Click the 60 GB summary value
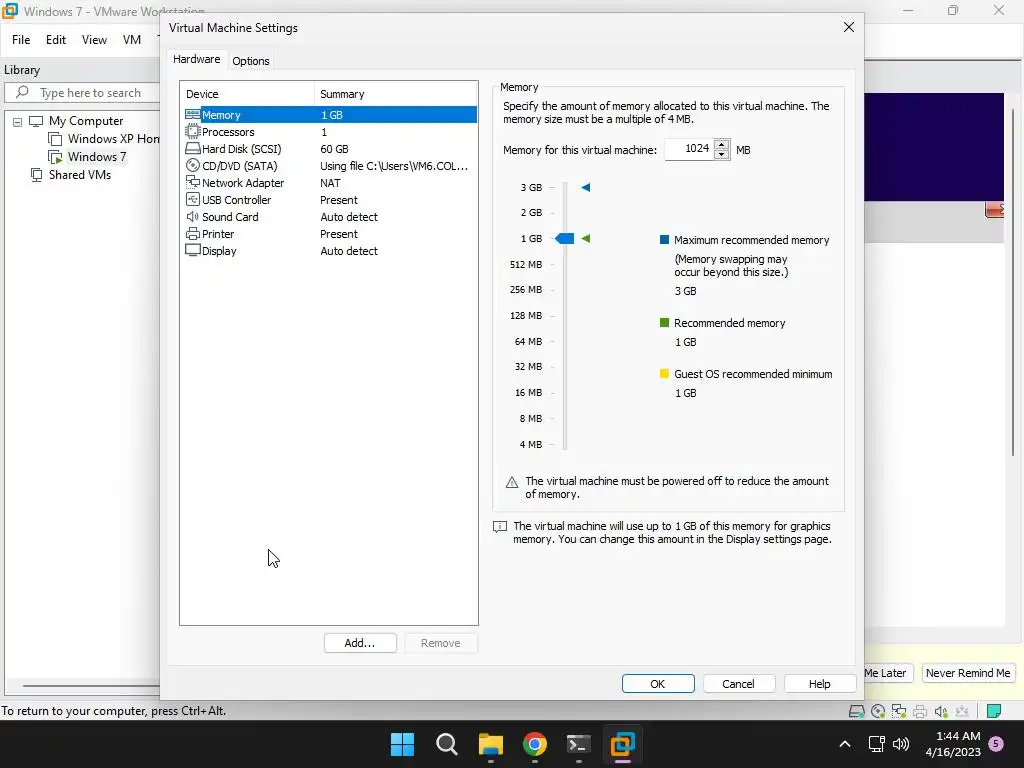The height and width of the screenshot is (768, 1024). click(334, 149)
